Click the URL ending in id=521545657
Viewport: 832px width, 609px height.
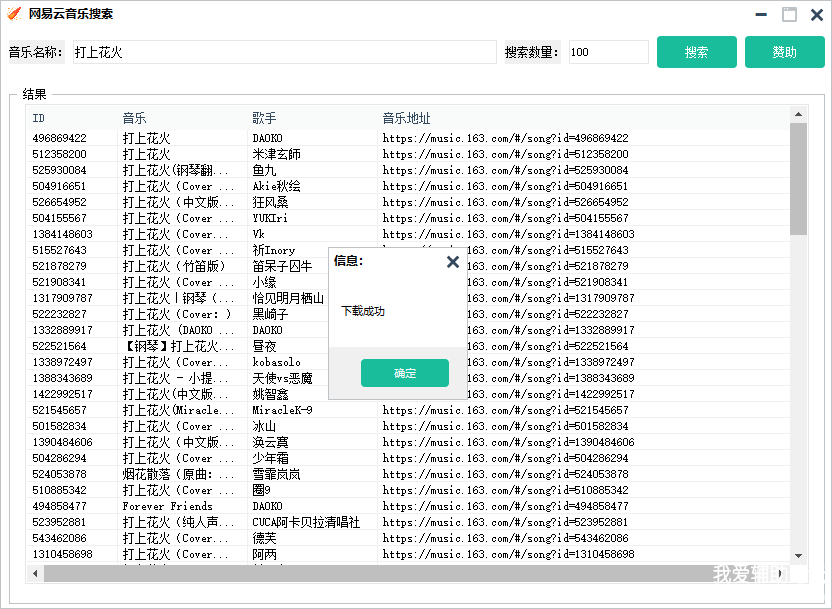[506, 410]
